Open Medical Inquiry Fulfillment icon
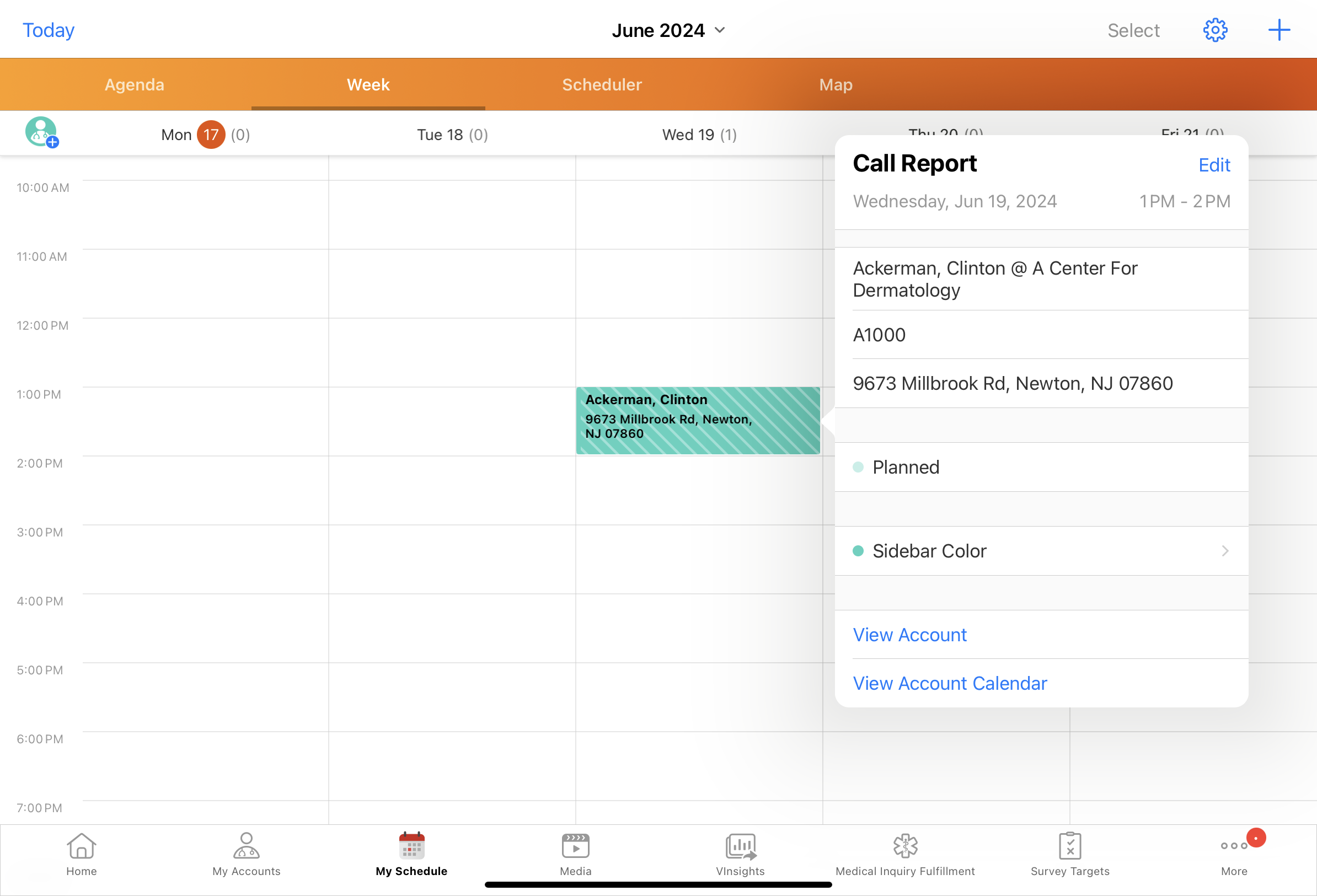 [x=905, y=847]
